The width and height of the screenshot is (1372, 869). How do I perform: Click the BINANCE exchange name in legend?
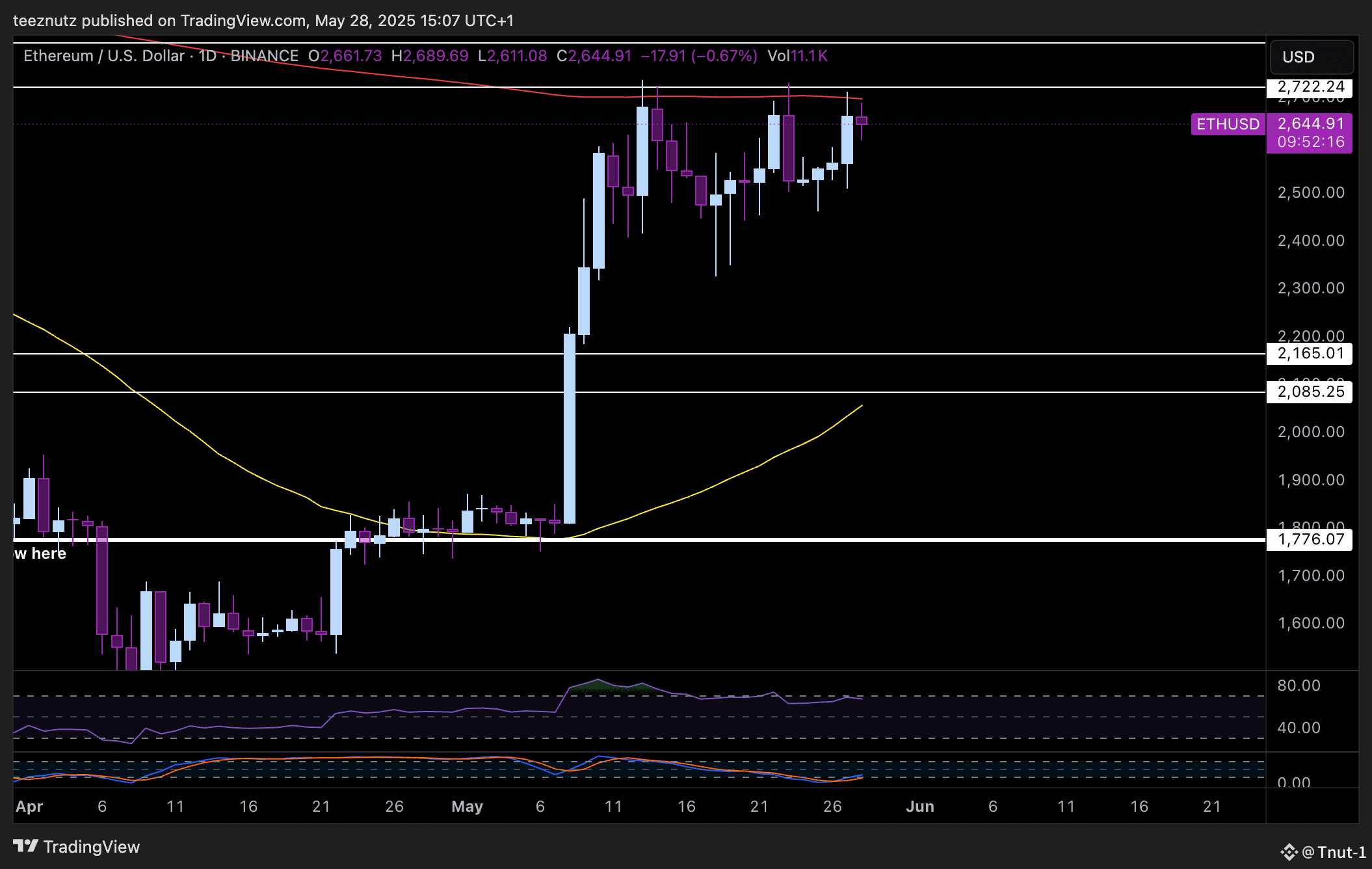[265, 56]
